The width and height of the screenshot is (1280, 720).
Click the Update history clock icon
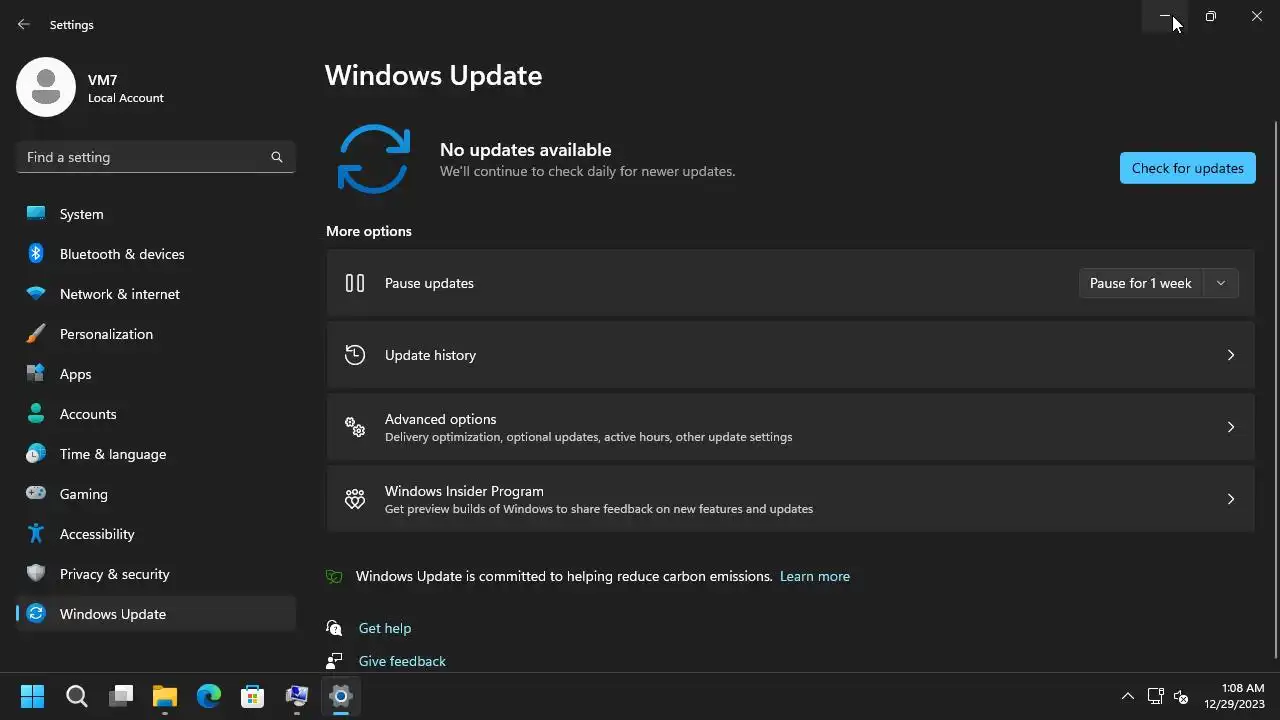(355, 355)
